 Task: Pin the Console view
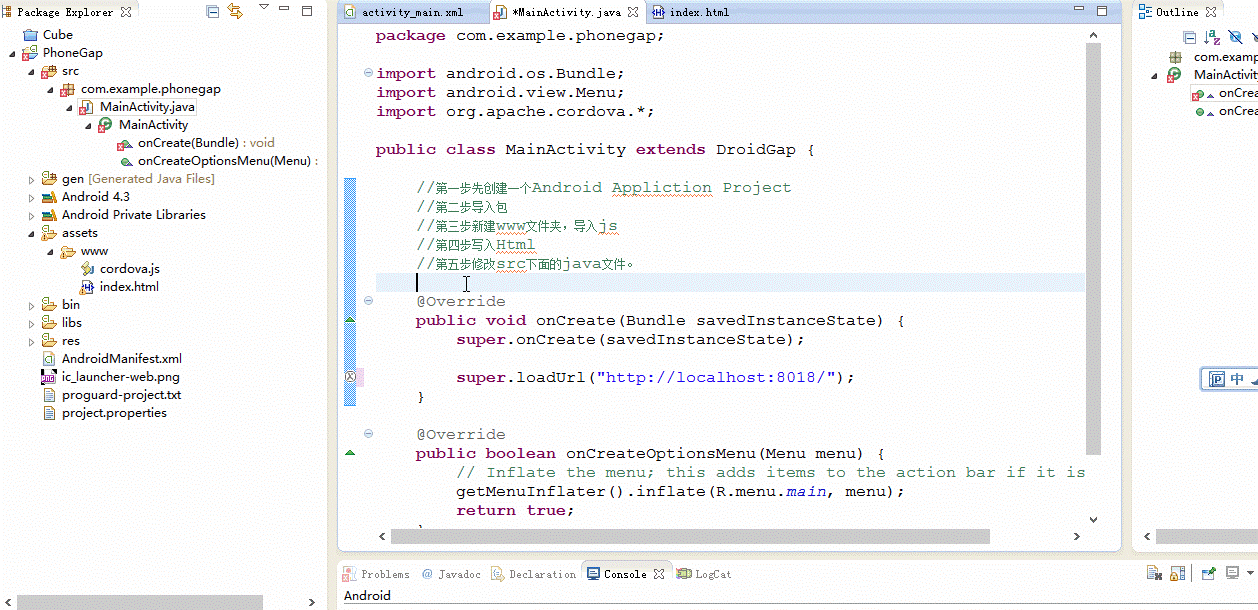1208,573
